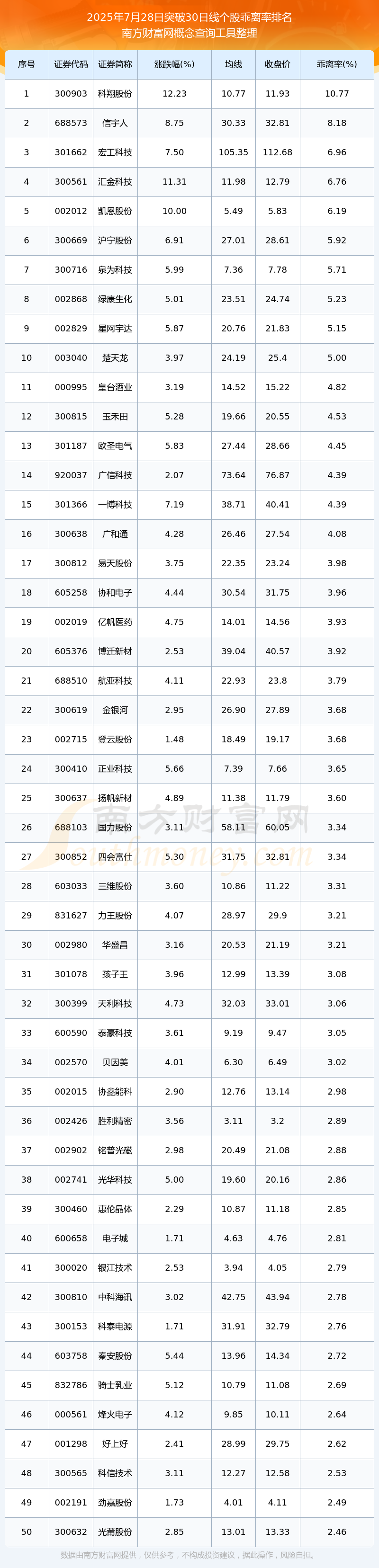Image resolution: width=379 pixels, height=1568 pixels.
Task: Click stock name 航亚科技
Action: tap(115, 681)
